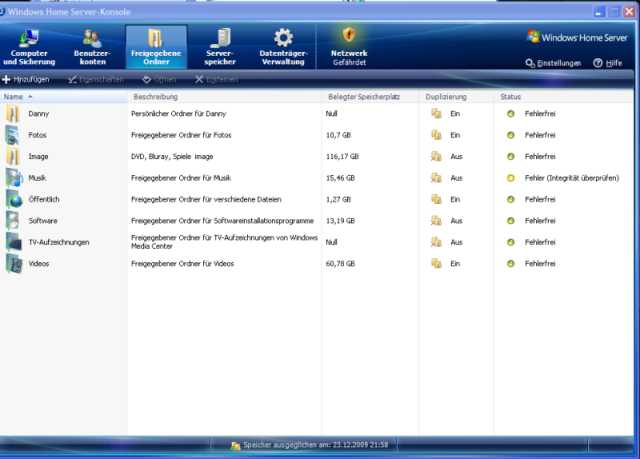The width and height of the screenshot is (640, 459).
Task: Click the "1,27 GB" size value
Action: tap(338, 200)
